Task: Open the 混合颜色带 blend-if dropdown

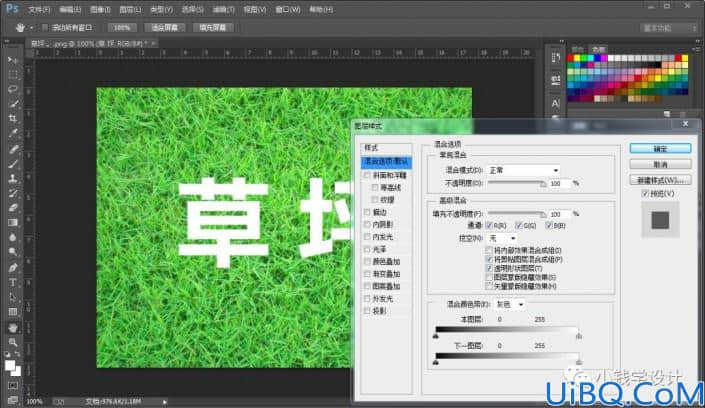Action: 509,305
